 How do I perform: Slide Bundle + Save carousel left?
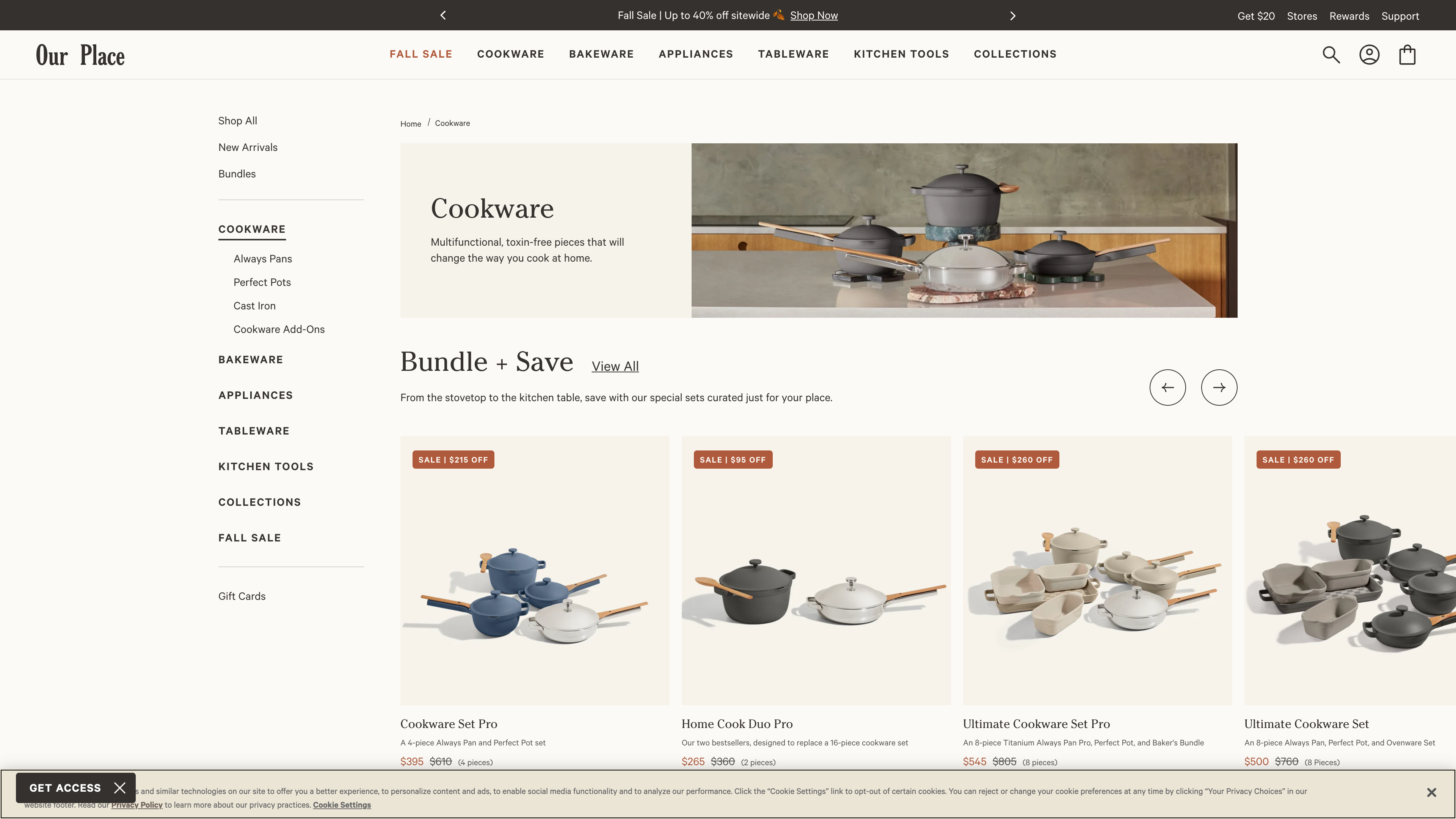(1167, 387)
